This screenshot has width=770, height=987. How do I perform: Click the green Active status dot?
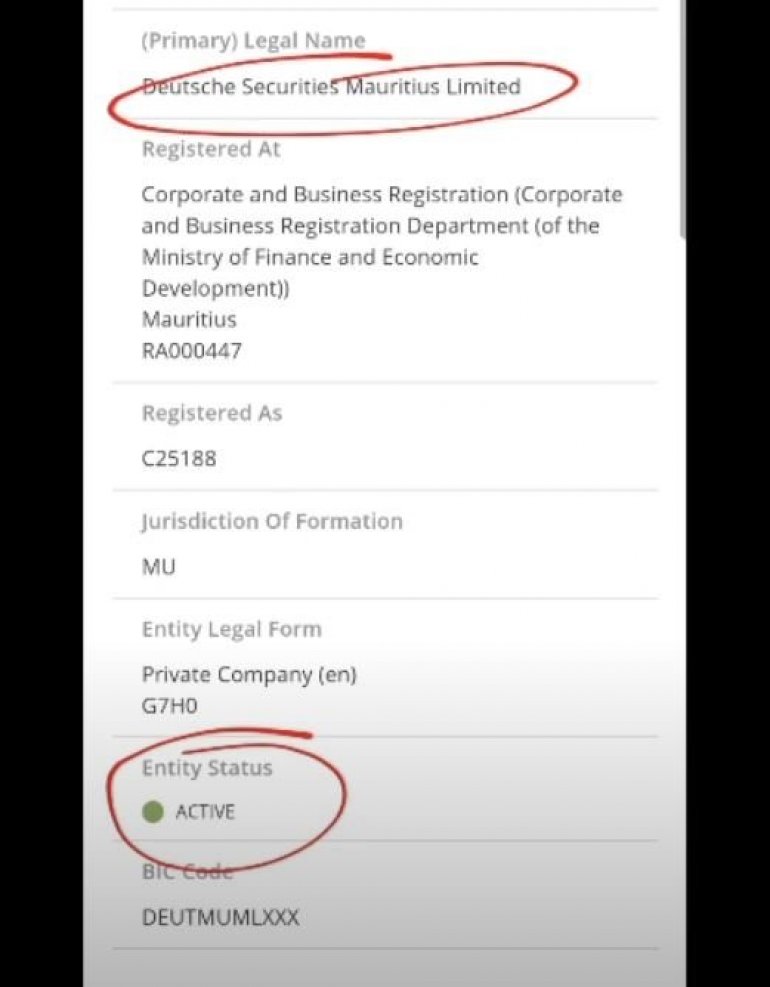[153, 812]
